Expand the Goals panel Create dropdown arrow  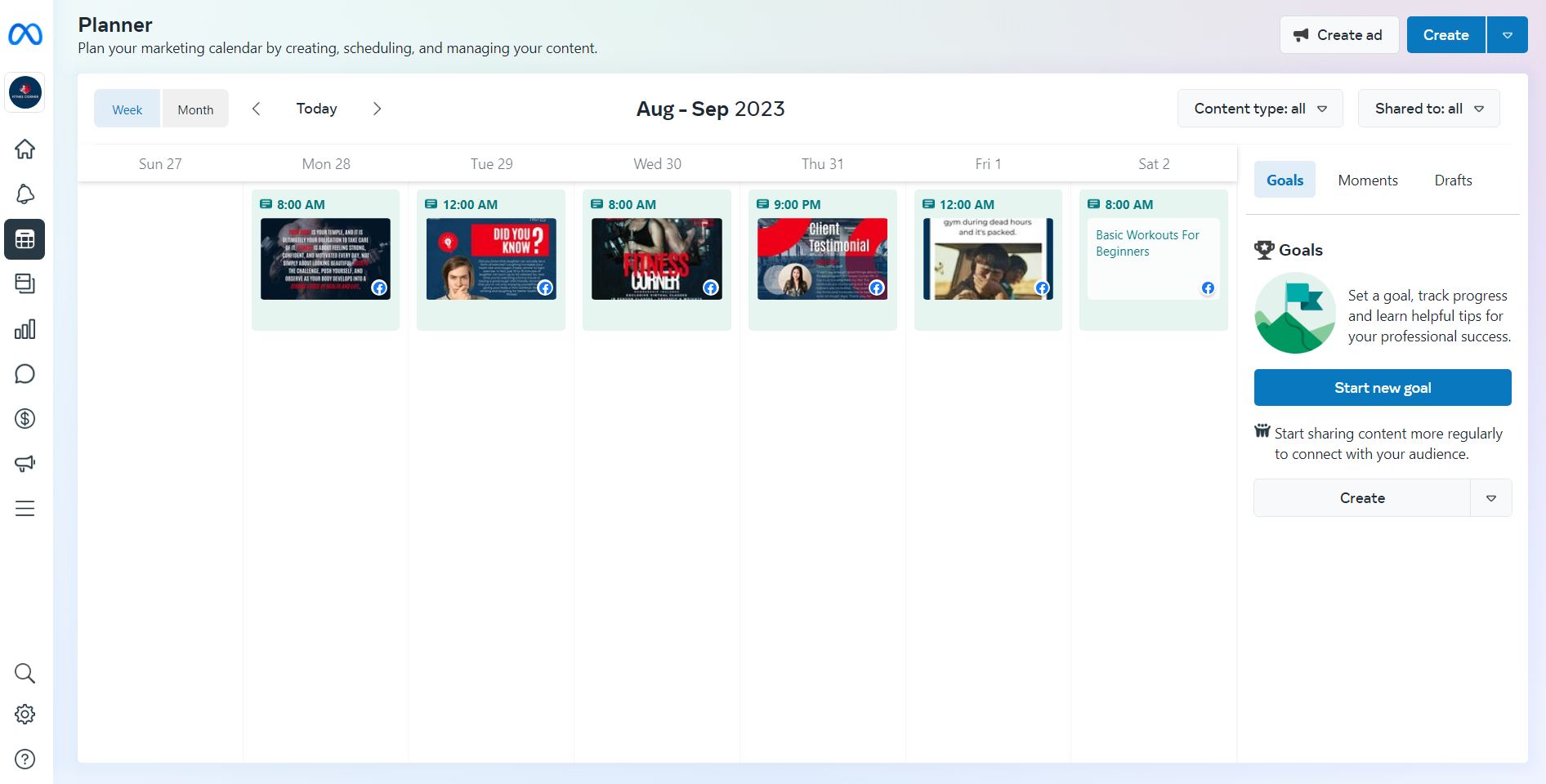tap(1491, 498)
